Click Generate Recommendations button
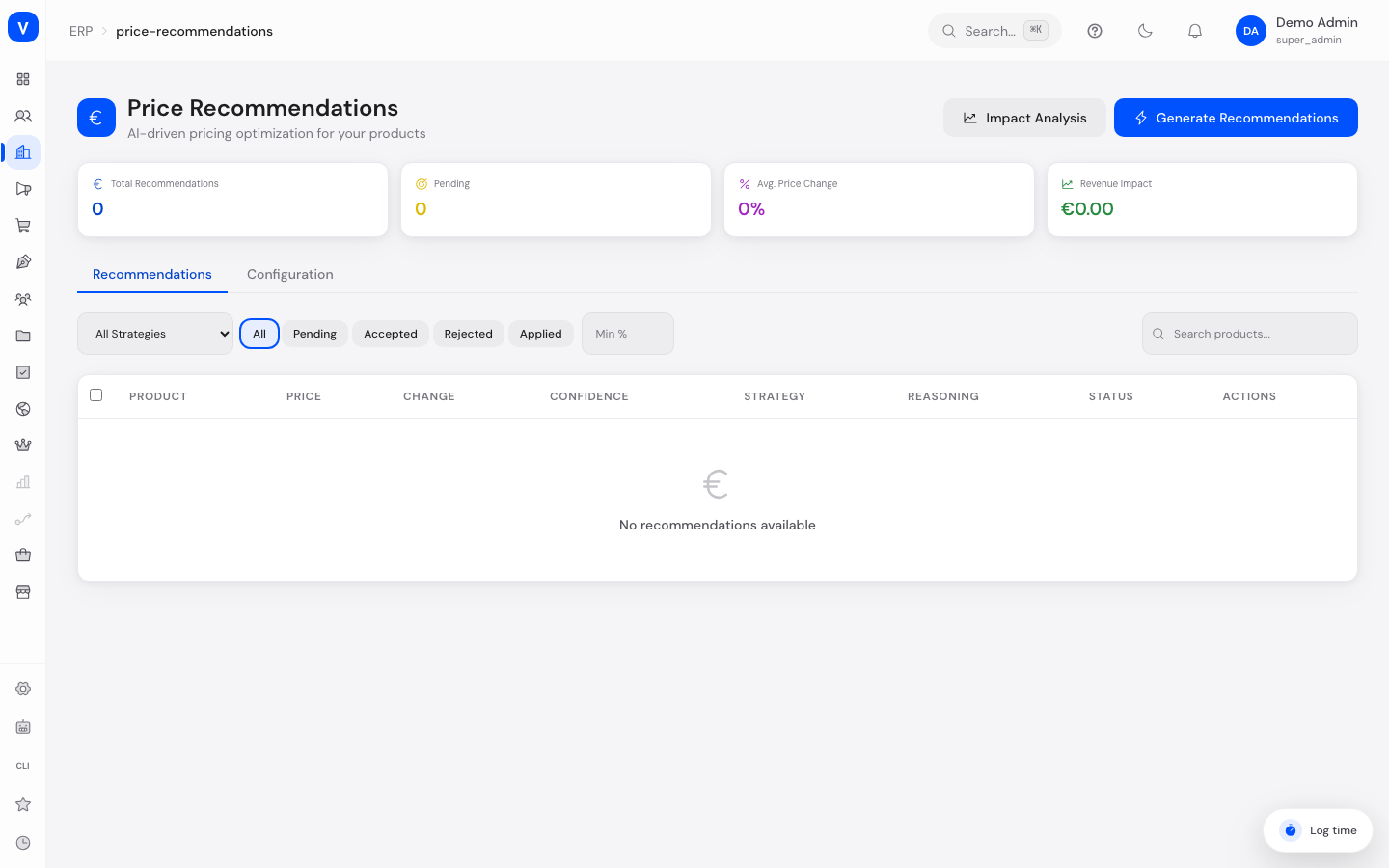 [1236, 118]
